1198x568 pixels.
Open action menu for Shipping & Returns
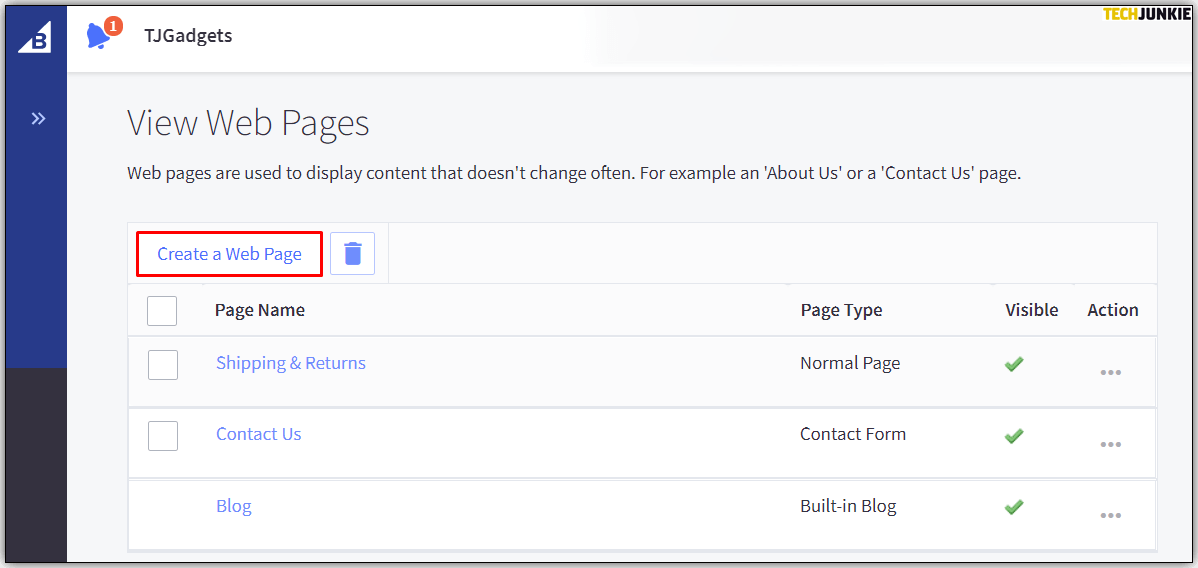(x=1110, y=372)
